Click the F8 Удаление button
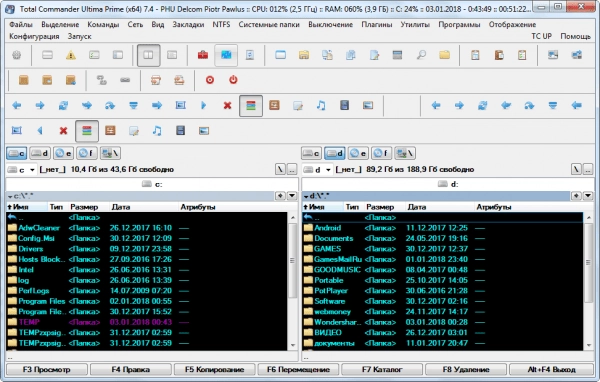The image size is (600, 382). [x=466, y=369]
